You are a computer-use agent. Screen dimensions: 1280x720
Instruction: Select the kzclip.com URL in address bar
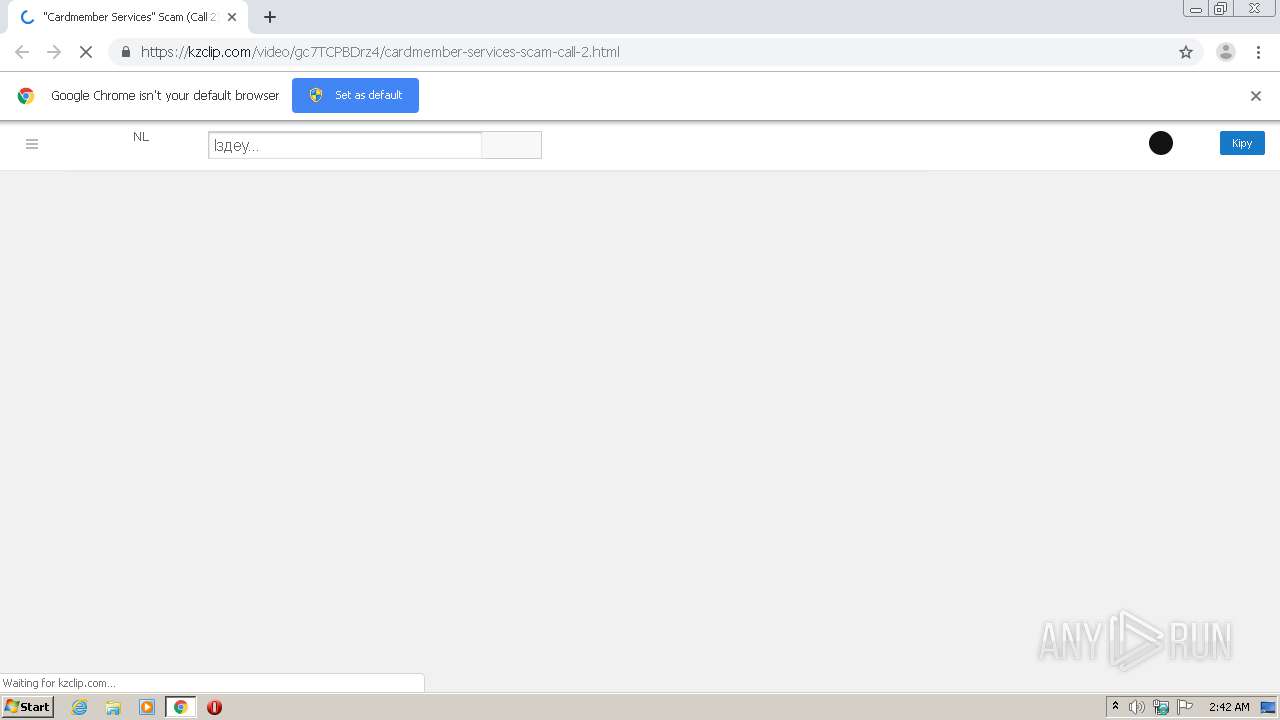pos(380,52)
